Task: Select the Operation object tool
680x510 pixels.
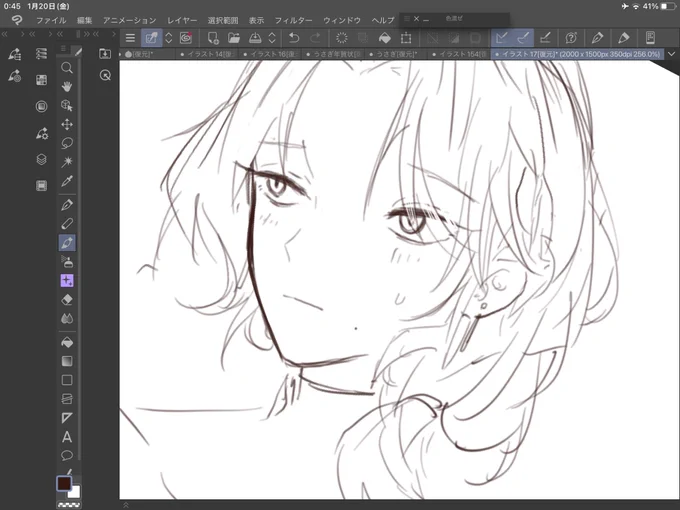Action: point(67,105)
